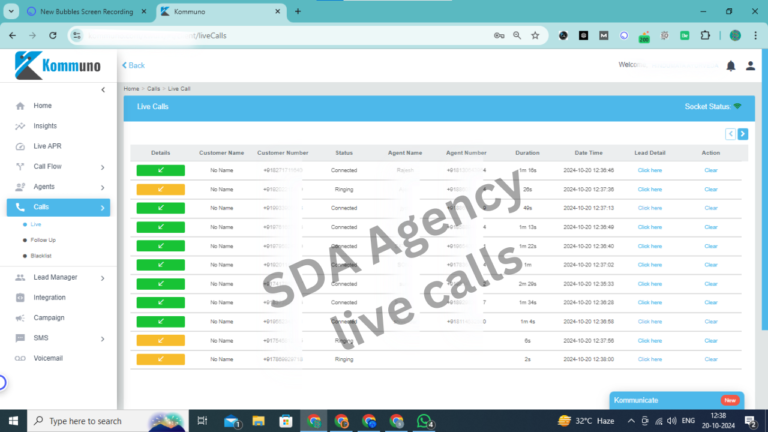Image resolution: width=768 pixels, height=432 pixels.
Task: Open the notifications bell icon
Action: point(731,66)
